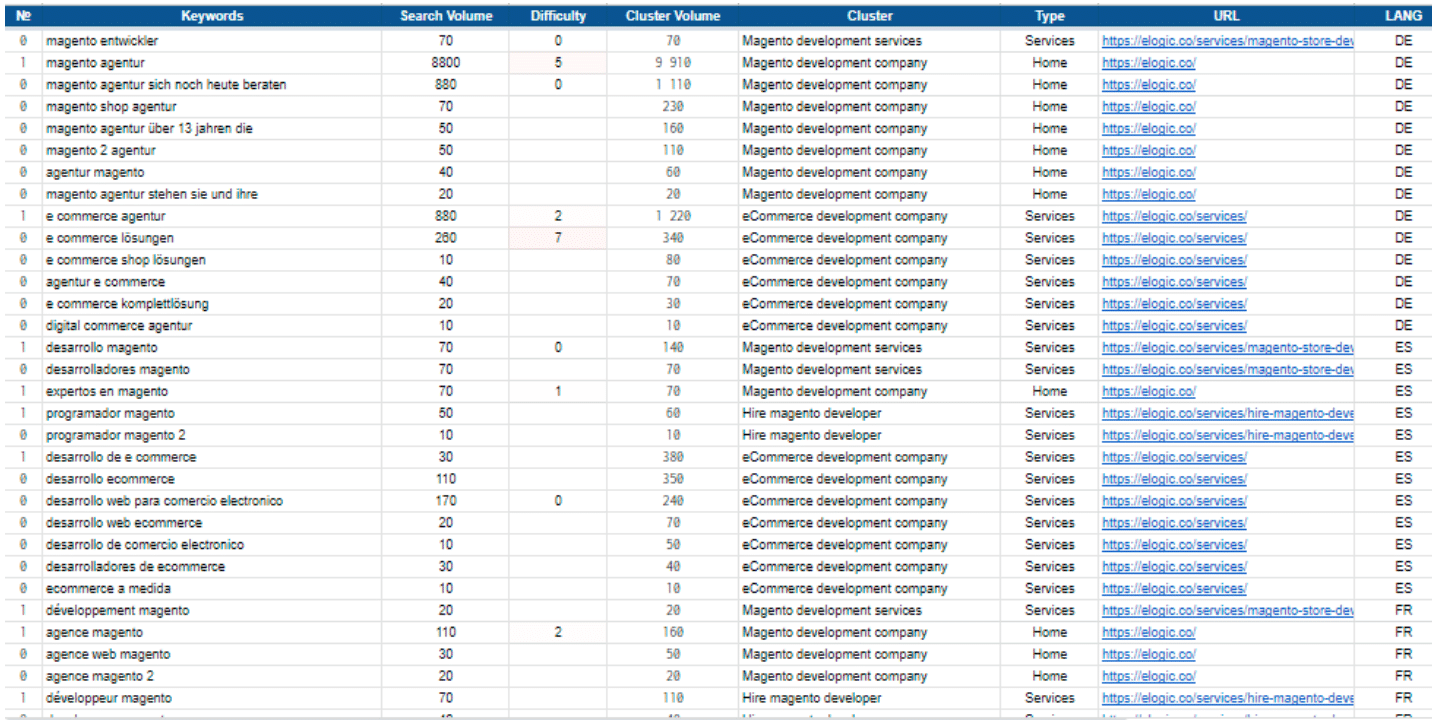Click the cluster volume value 1 220
The width and height of the screenshot is (1432, 720).
pos(673,216)
